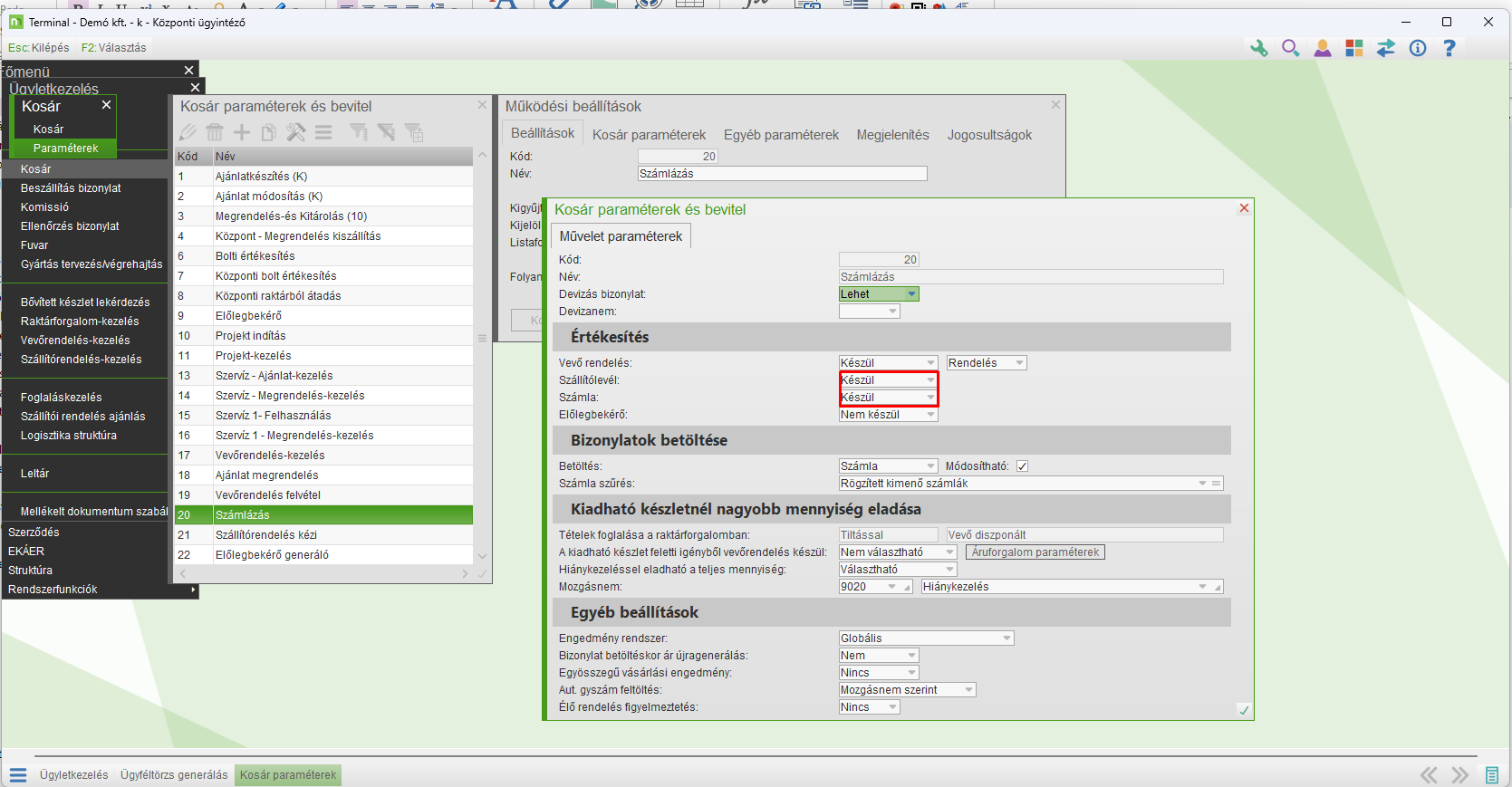Select Vevőrendelés-kezelés in the side menu
The height and width of the screenshot is (787, 1512).
point(75,341)
